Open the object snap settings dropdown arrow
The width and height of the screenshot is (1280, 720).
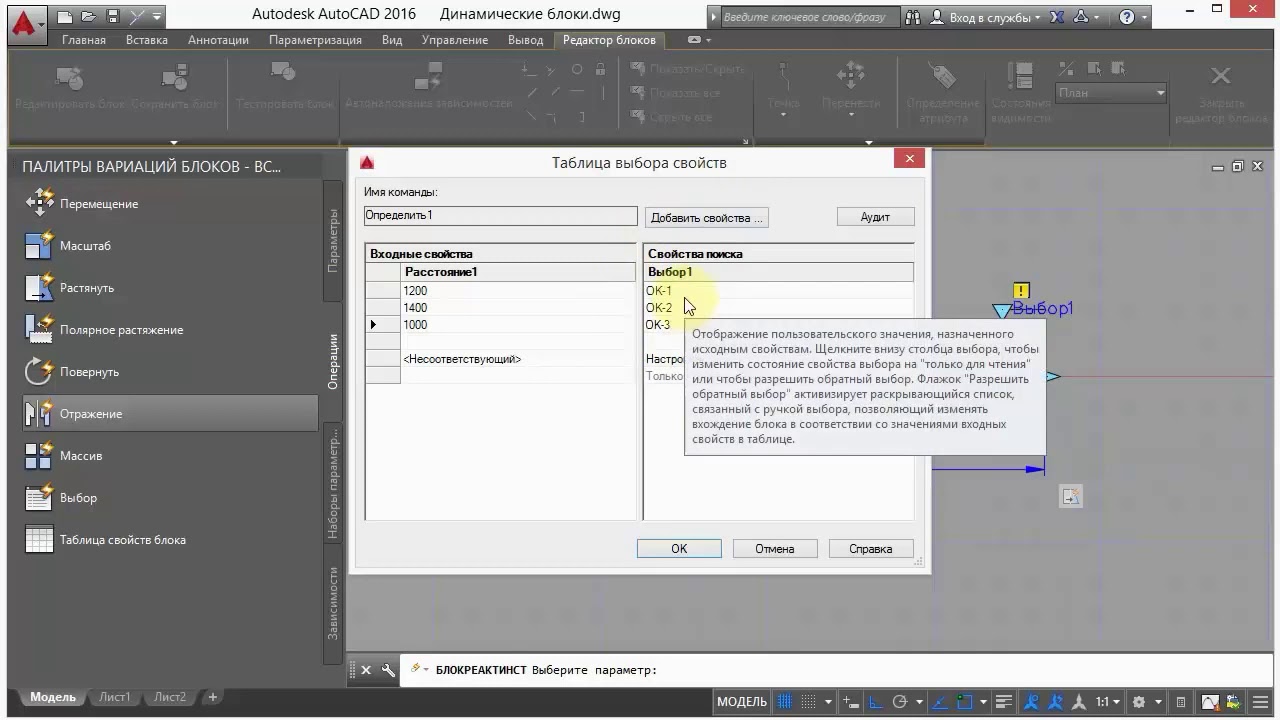pos(983,702)
